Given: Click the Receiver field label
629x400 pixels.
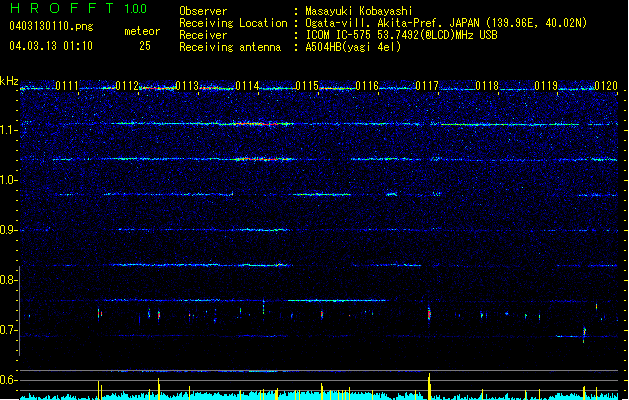Looking at the screenshot, I should pos(203,35).
